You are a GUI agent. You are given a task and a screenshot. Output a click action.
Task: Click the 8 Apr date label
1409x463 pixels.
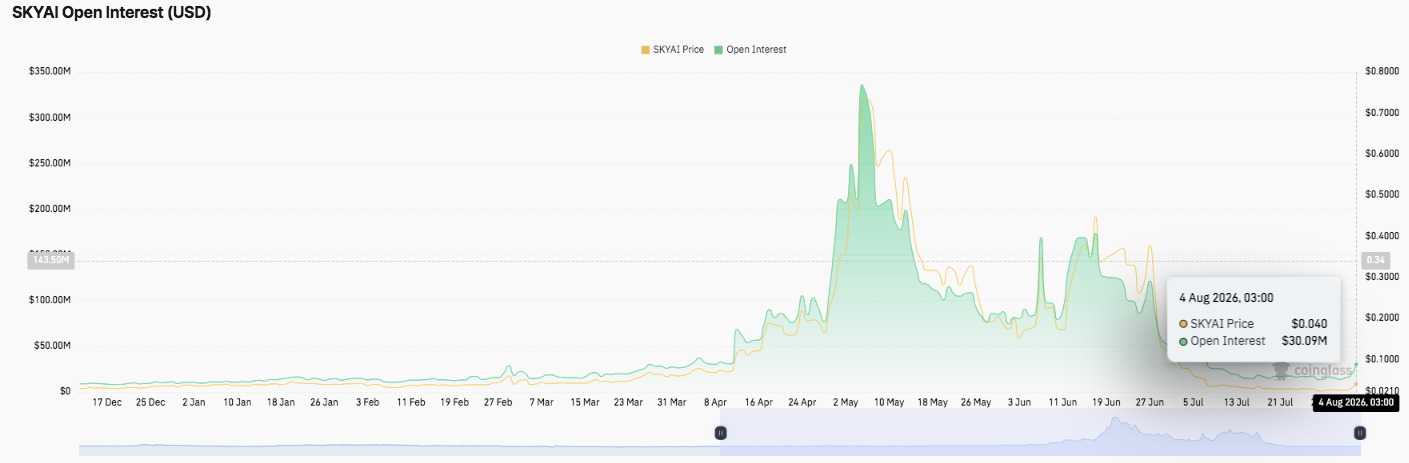point(715,402)
